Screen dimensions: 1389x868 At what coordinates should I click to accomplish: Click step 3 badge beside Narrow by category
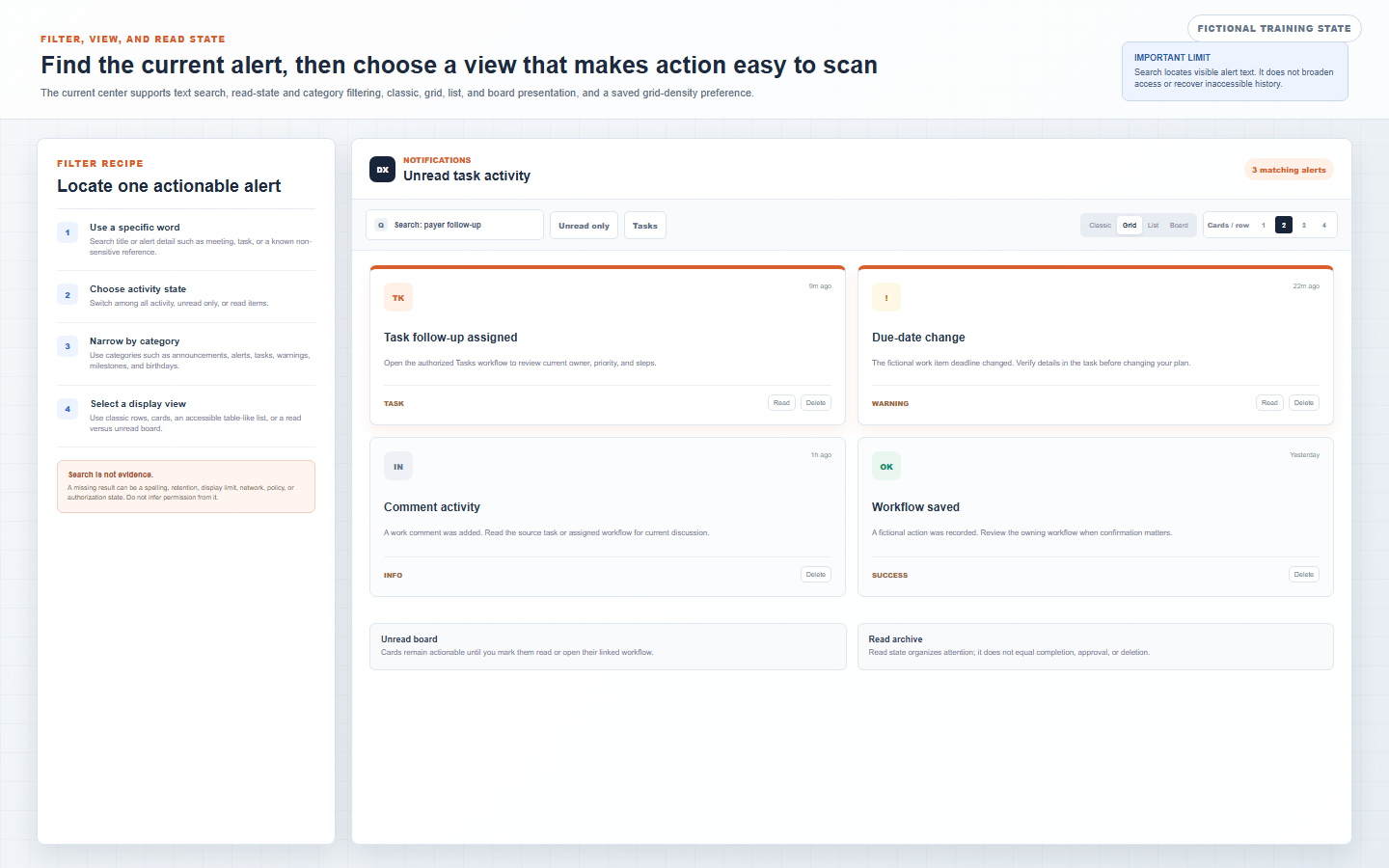tap(68, 346)
